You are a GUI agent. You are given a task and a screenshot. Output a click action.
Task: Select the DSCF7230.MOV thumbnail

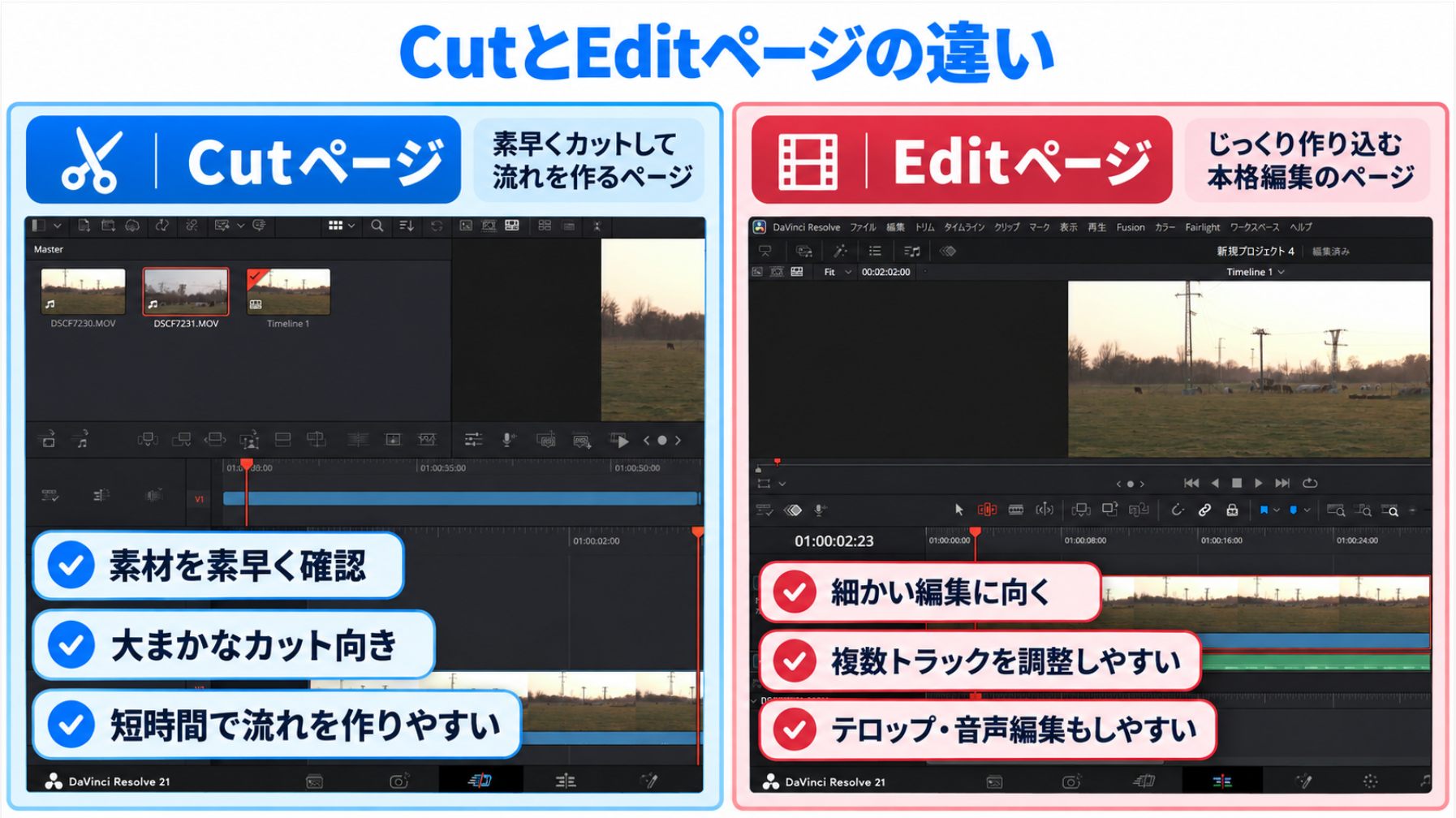[x=83, y=291]
